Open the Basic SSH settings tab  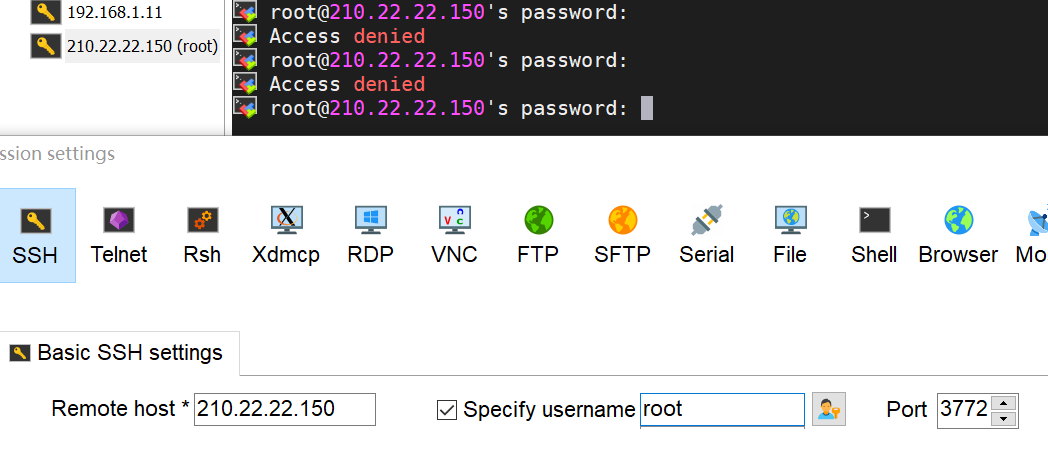click(x=119, y=353)
